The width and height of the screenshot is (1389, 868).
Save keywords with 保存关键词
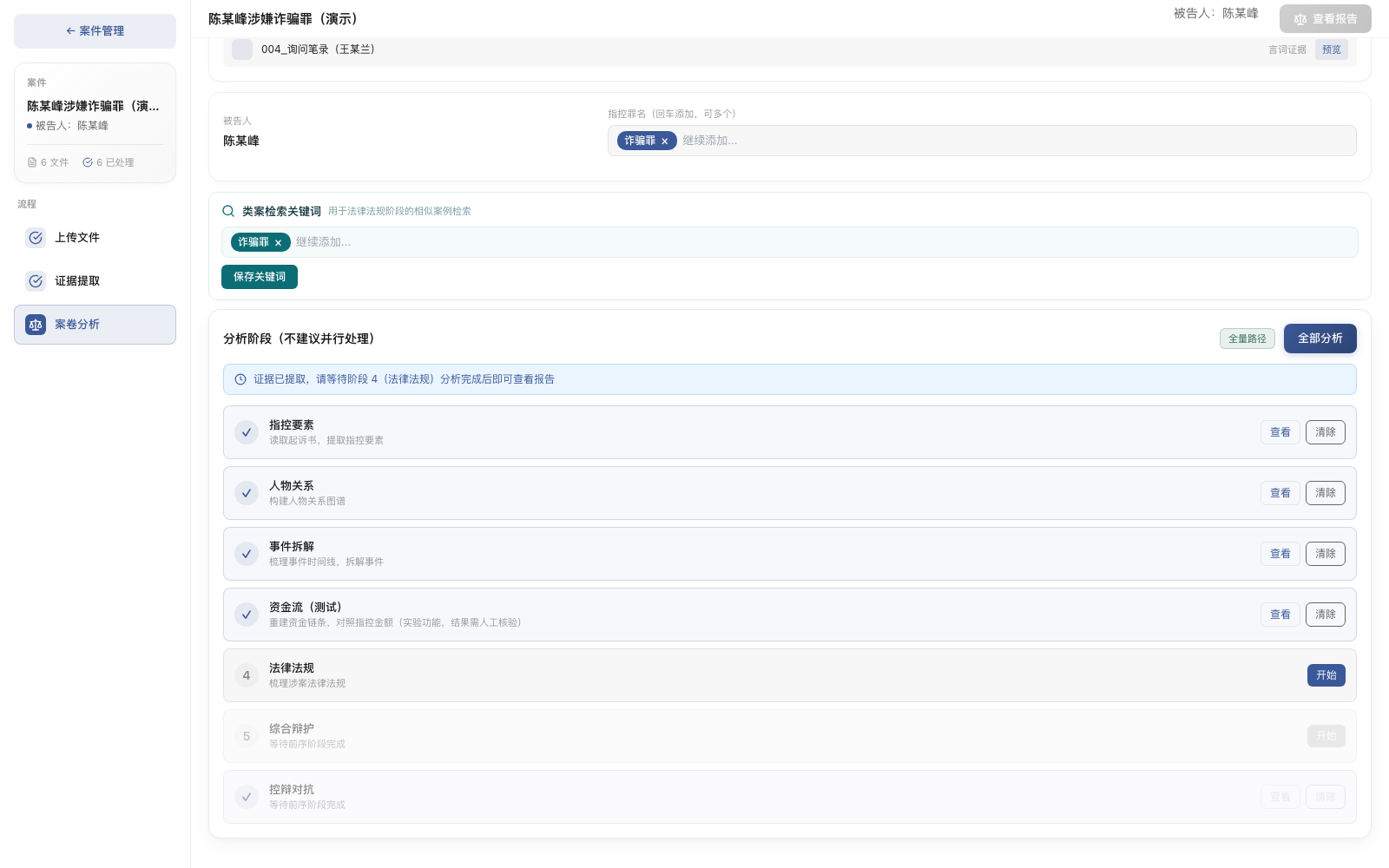[260, 277]
